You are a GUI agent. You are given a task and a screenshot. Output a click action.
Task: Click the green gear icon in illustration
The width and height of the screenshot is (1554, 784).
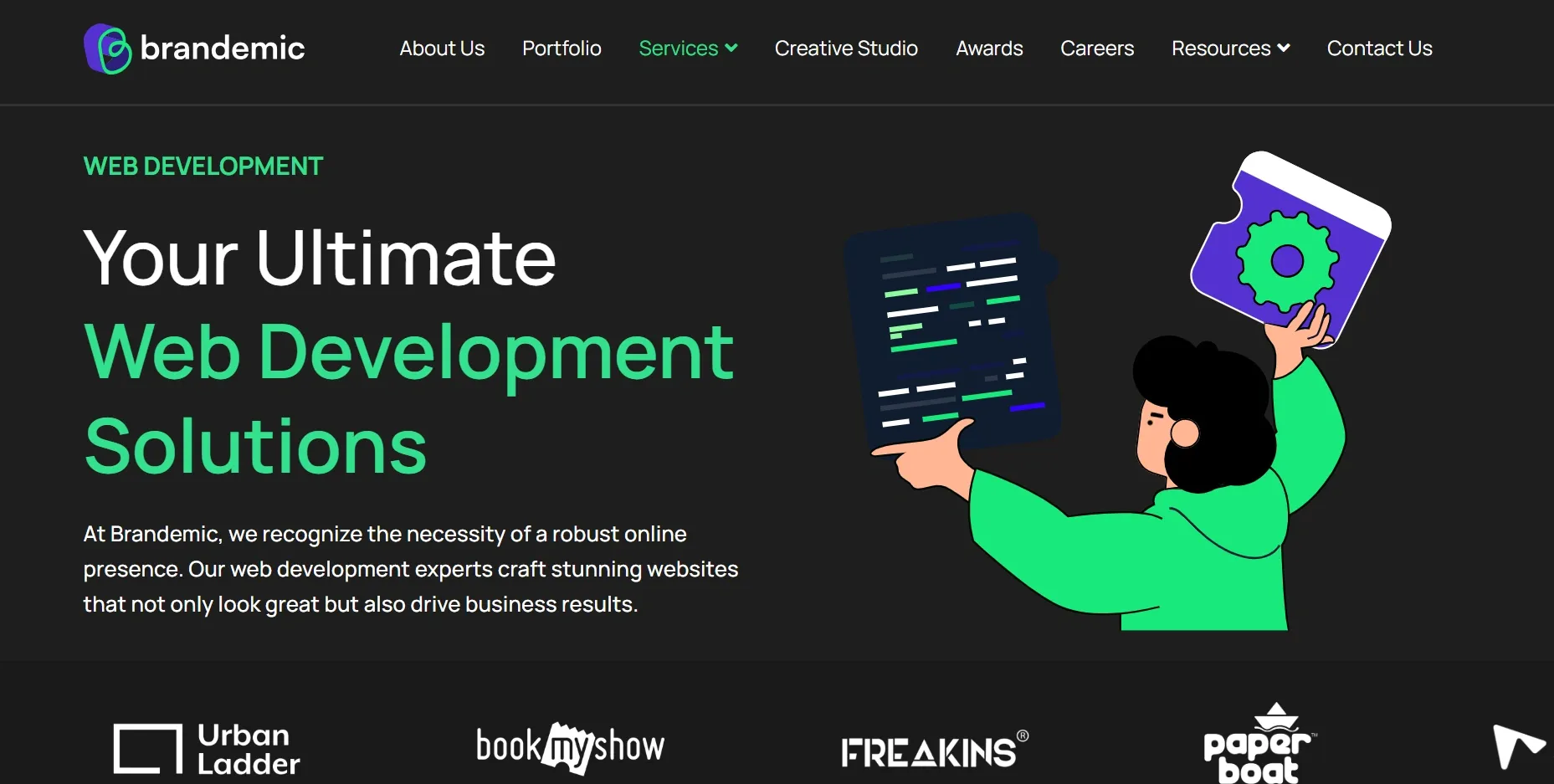[x=1286, y=261]
